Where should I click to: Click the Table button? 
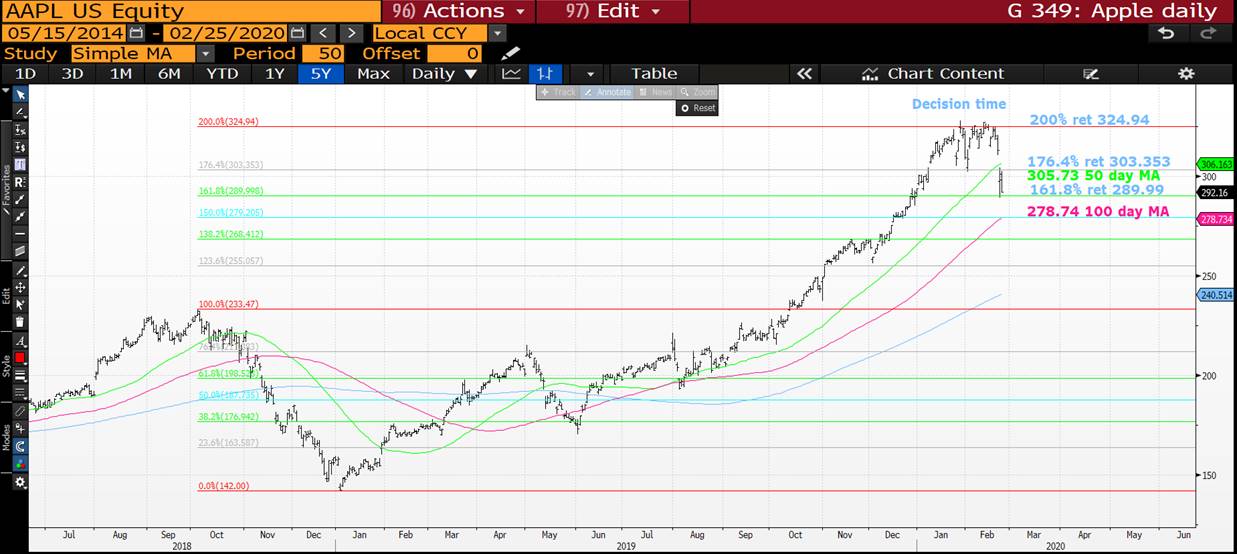pyautogui.click(x=654, y=73)
